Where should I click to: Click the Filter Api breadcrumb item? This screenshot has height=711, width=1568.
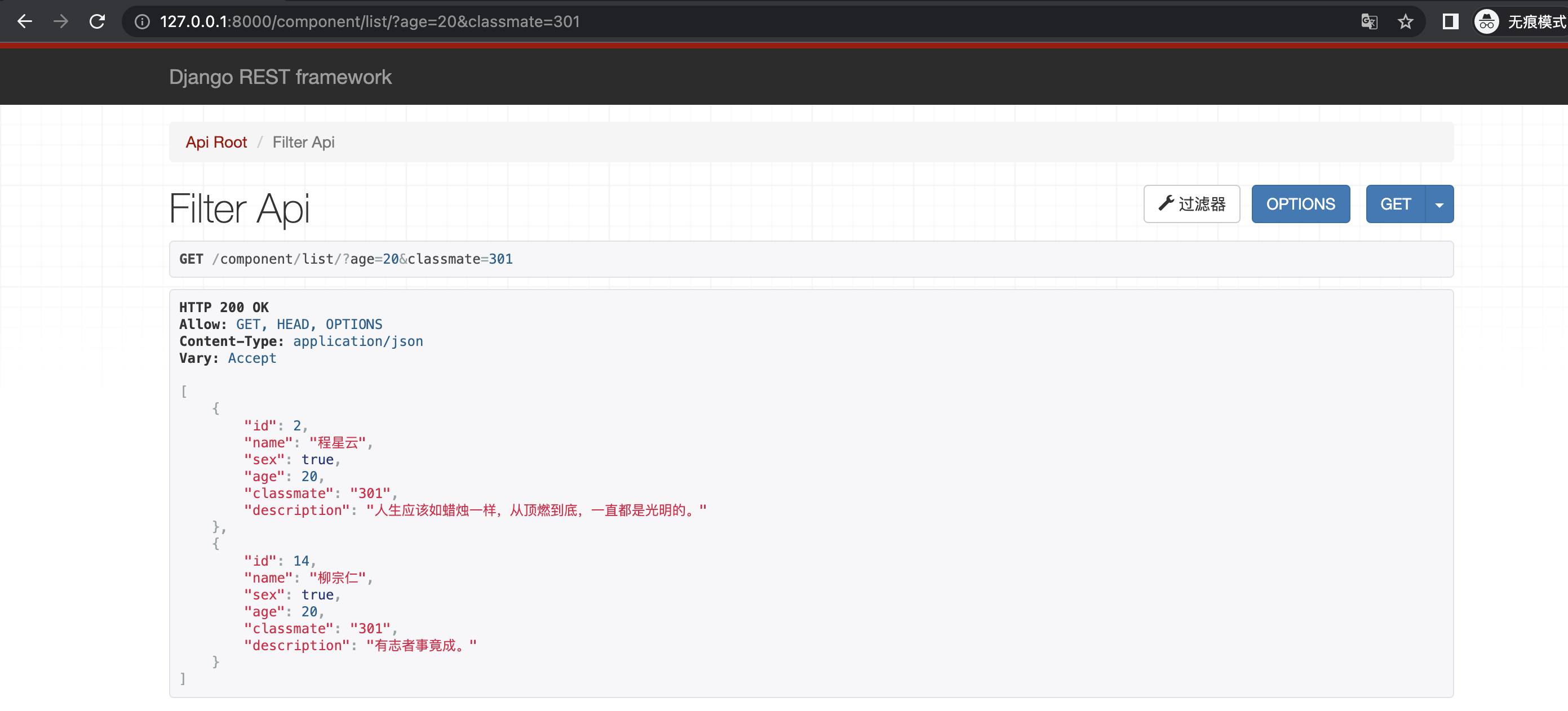coord(303,143)
